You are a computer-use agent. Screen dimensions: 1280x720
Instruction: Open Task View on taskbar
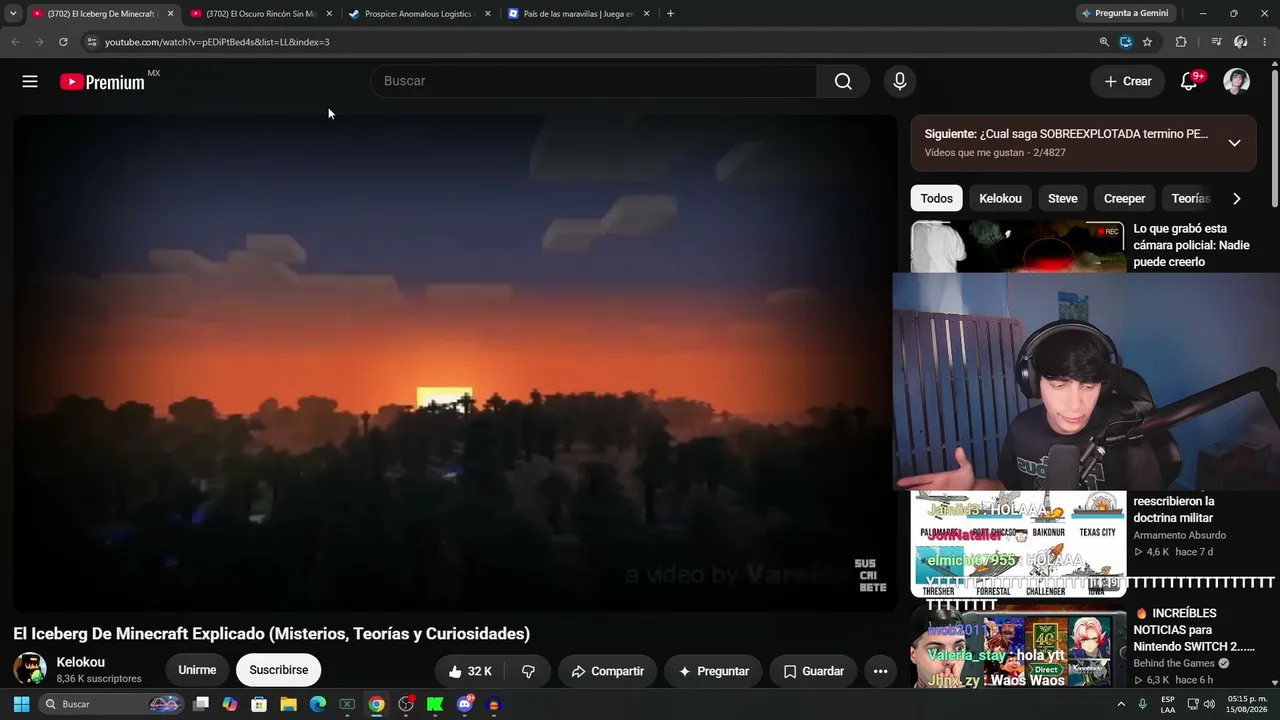point(201,704)
